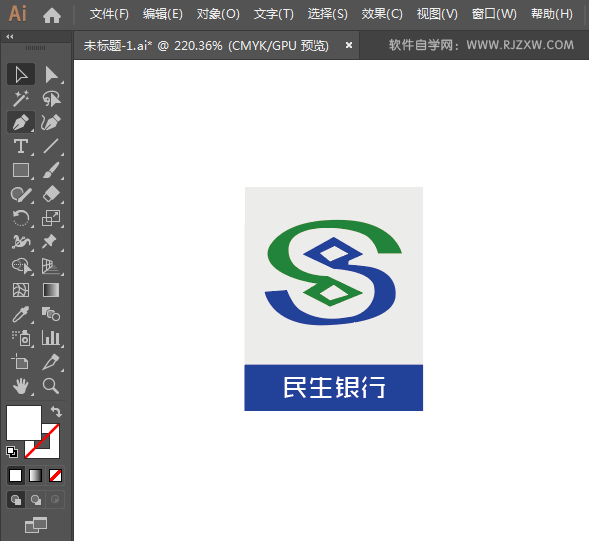Choose the Zoom tool
The height and width of the screenshot is (541, 589).
pyautogui.click(x=51, y=386)
